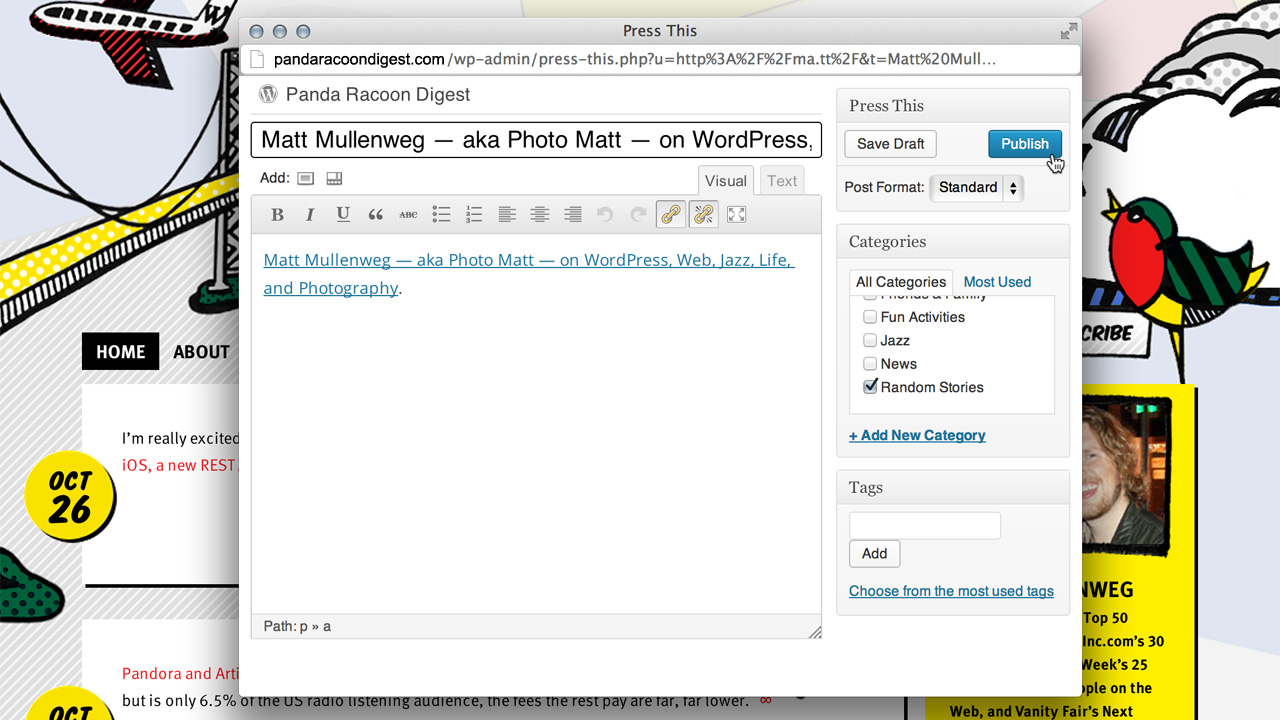Uncheck the Random Stories category
The image size is (1280, 720).
[x=870, y=386]
